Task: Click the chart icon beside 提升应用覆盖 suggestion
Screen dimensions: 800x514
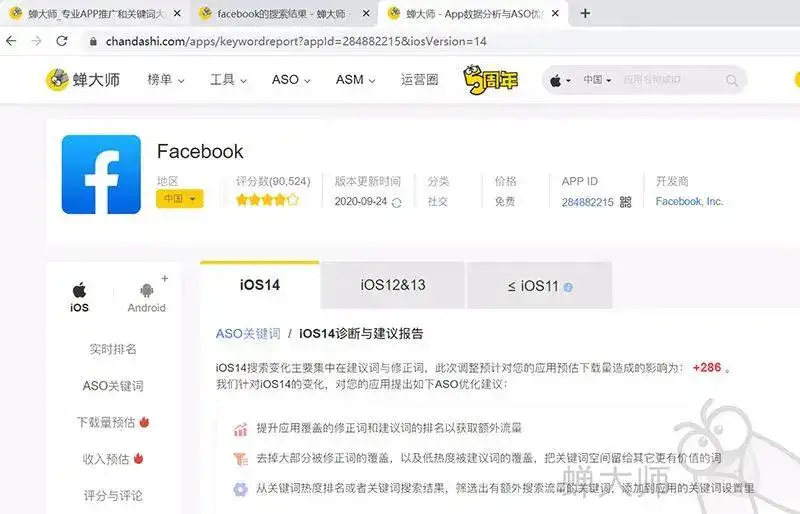Action: (x=240, y=429)
